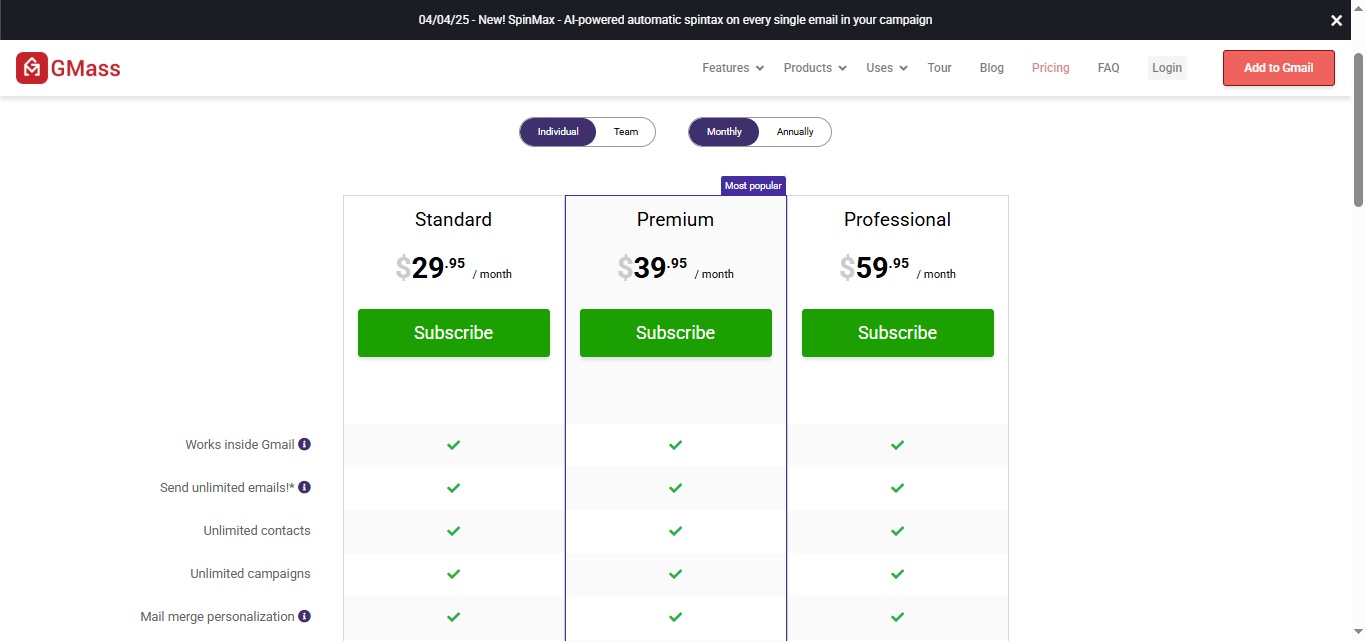Click the GMass logo icon
The height and width of the screenshot is (641, 1366).
30,67
